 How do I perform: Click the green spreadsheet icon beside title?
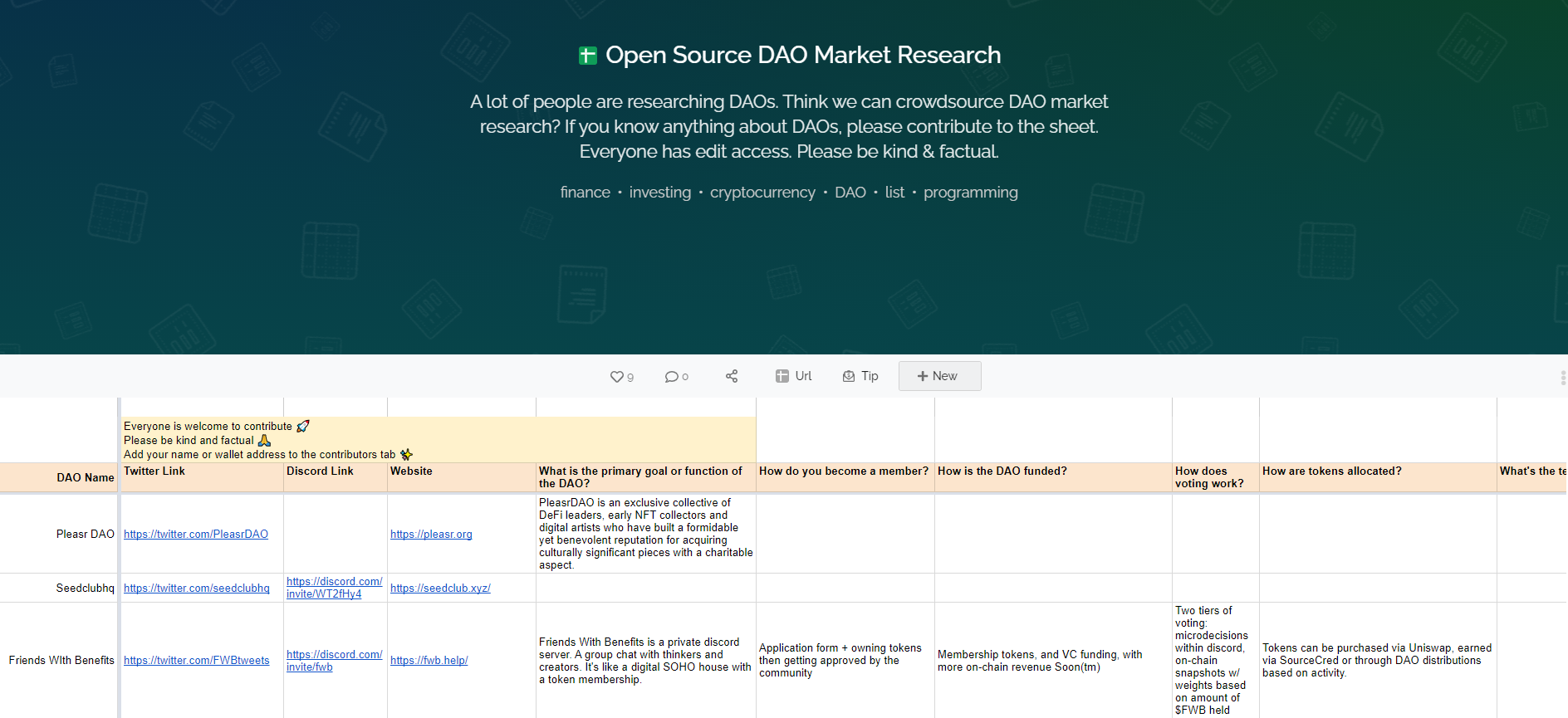click(x=587, y=56)
